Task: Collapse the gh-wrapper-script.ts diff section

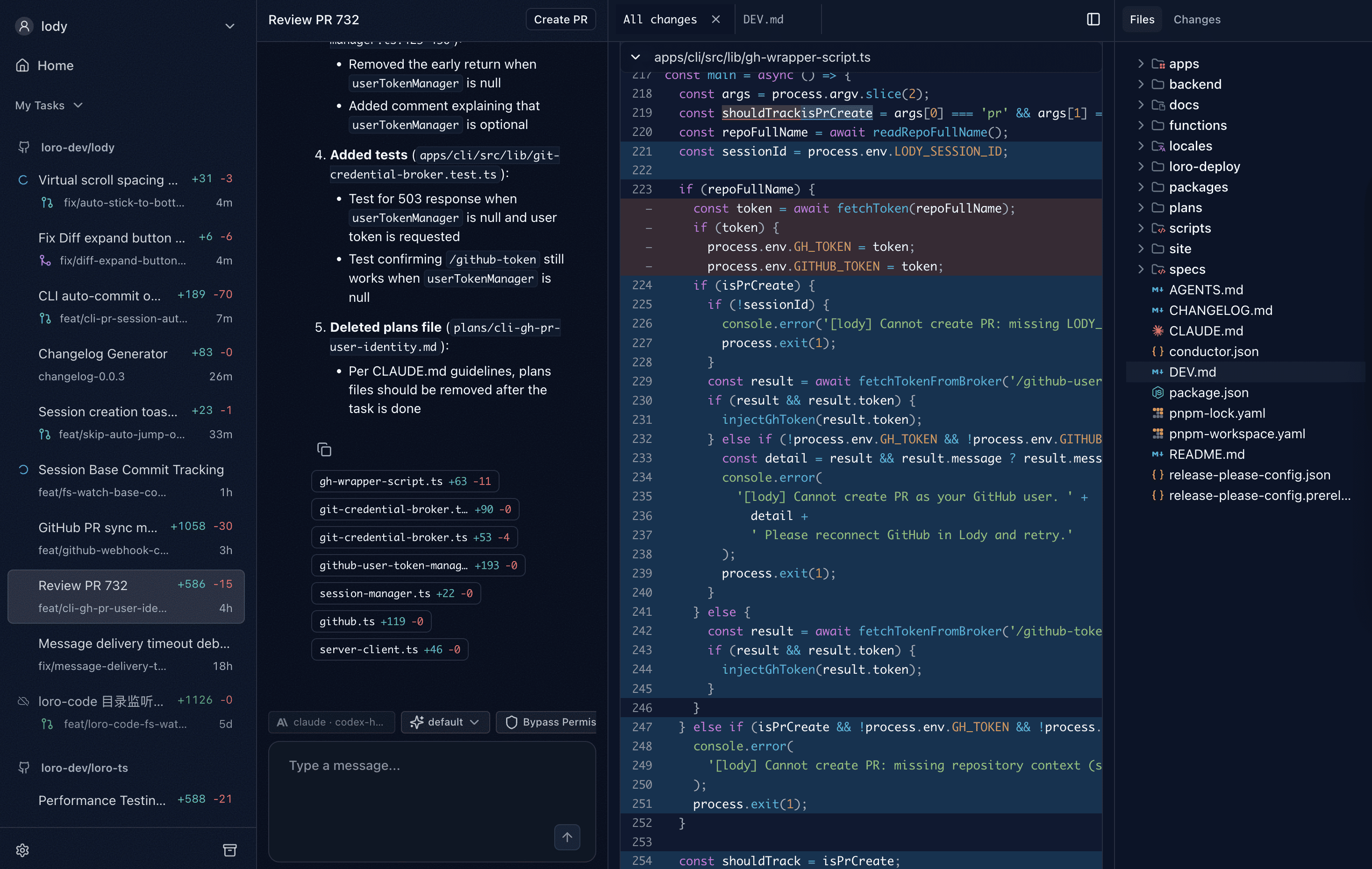Action: tap(636, 57)
